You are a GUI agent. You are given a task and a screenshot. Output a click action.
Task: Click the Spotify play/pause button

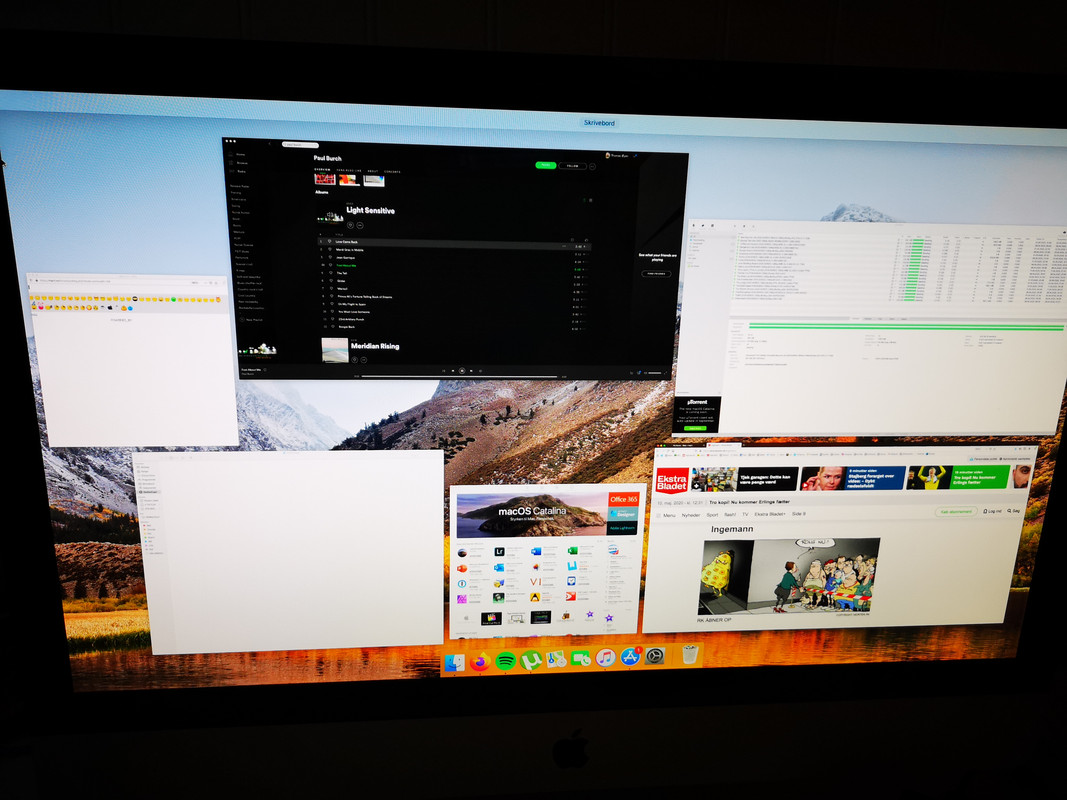[462, 371]
